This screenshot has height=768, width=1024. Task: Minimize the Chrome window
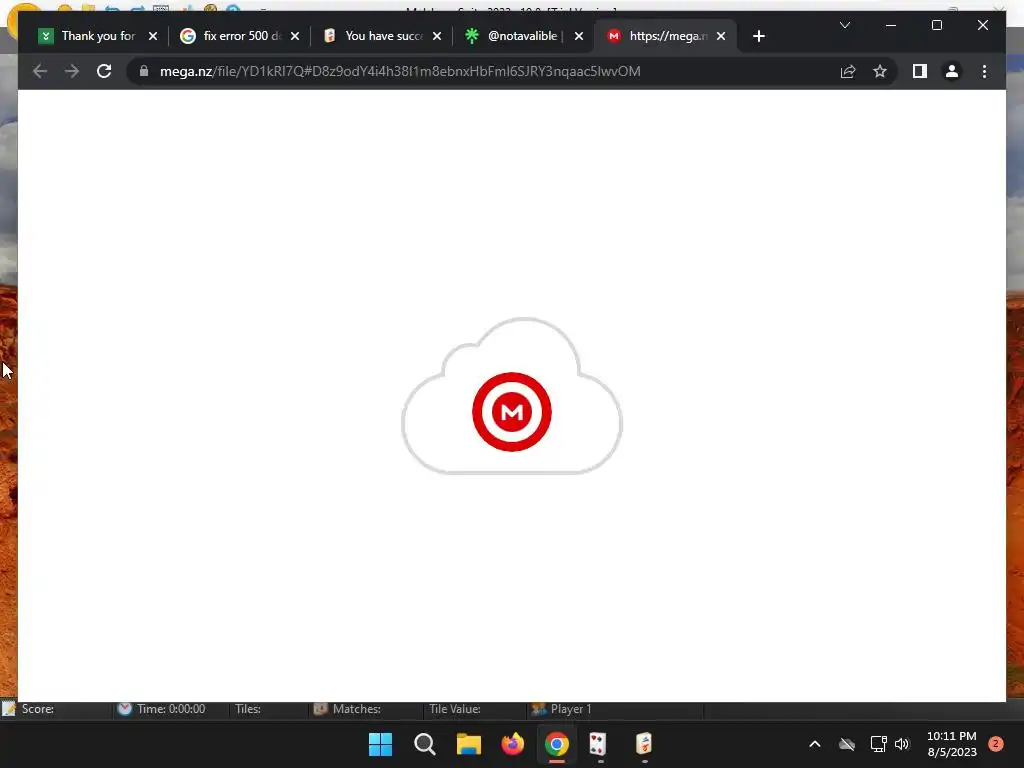(x=891, y=25)
